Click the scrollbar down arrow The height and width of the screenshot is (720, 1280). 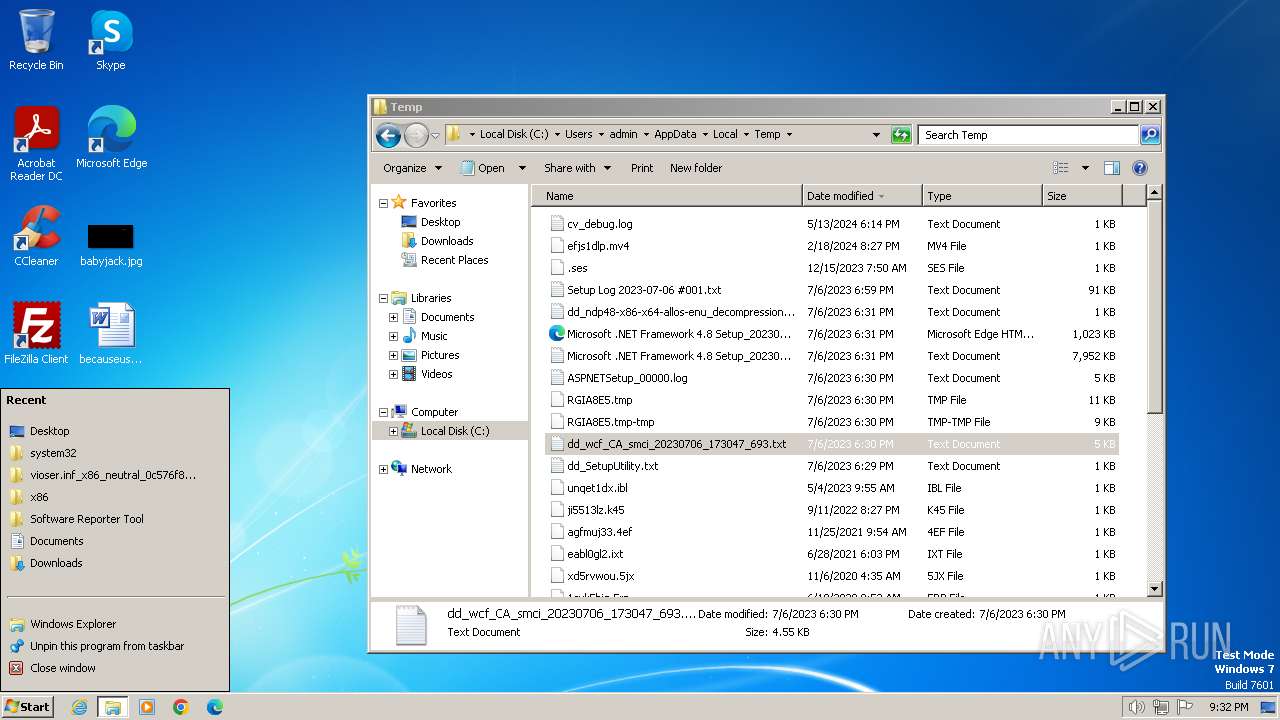[x=1154, y=589]
